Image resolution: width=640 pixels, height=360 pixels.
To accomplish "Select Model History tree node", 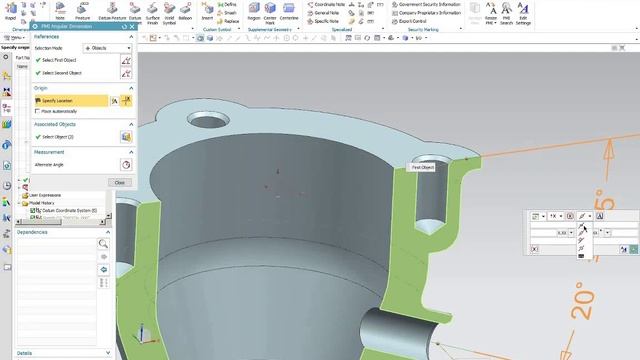I will coord(42,203).
